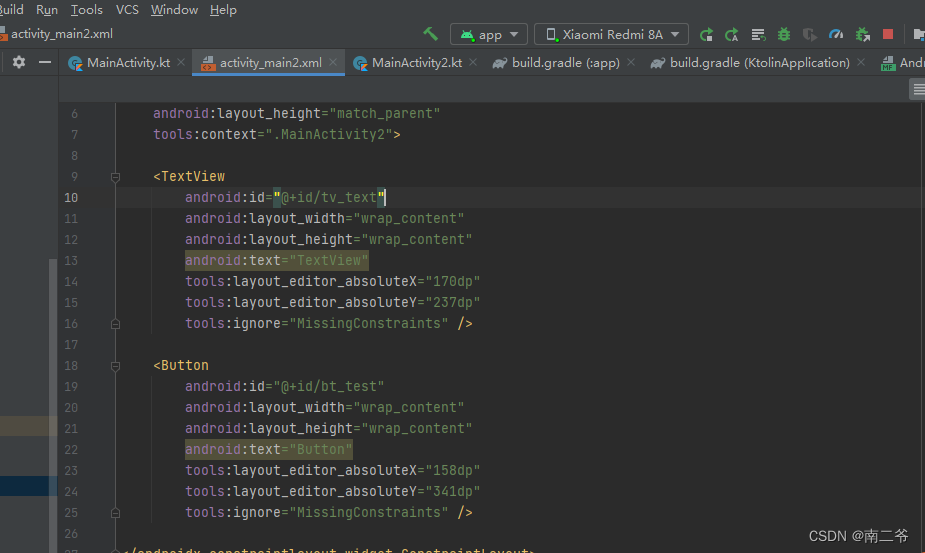Viewport: 925px width, 553px height.
Task: Open the Window menu
Action: (x=174, y=9)
